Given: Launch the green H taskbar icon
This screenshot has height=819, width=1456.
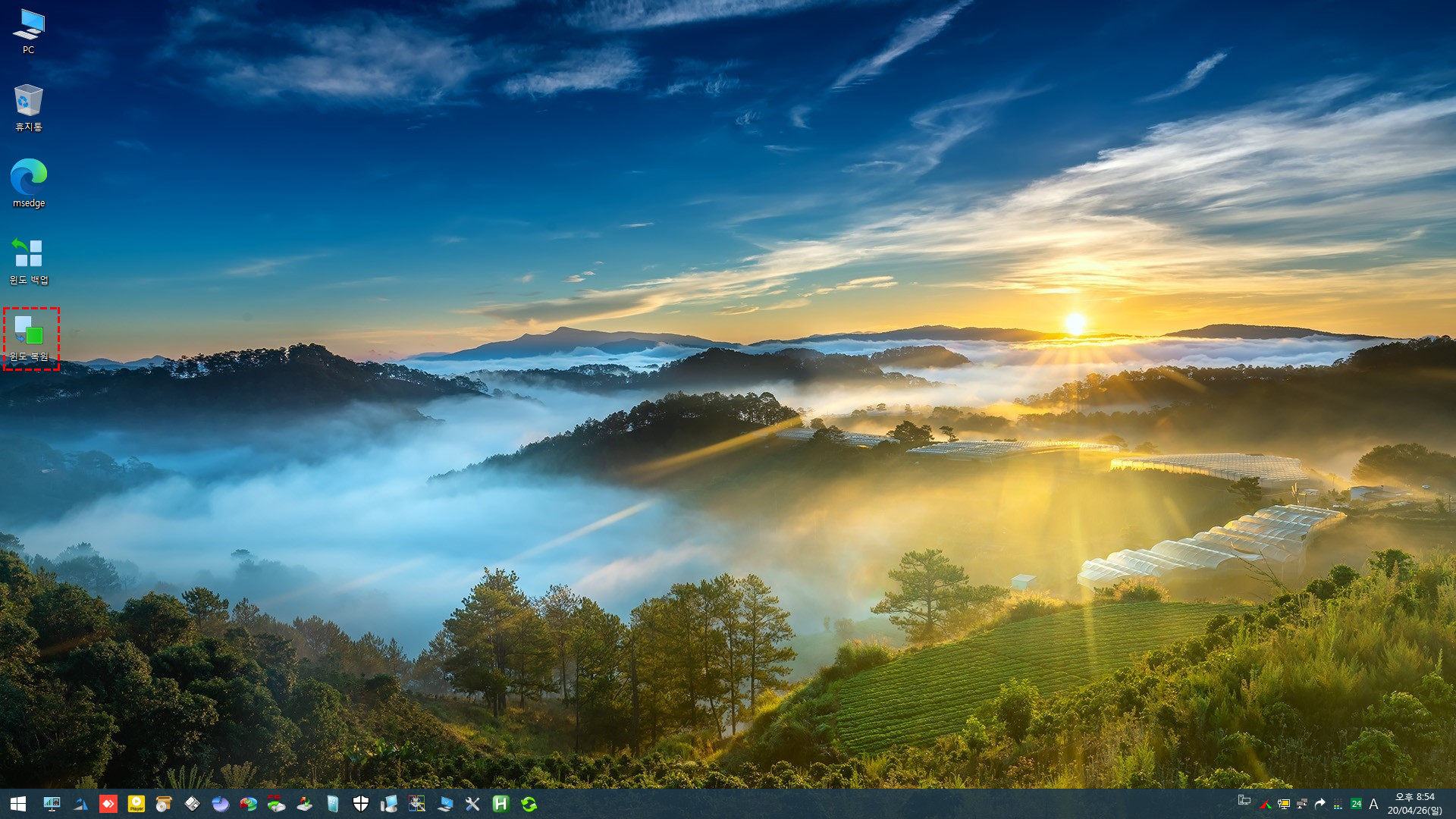Looking at the screenshot, I should point(500,804).
